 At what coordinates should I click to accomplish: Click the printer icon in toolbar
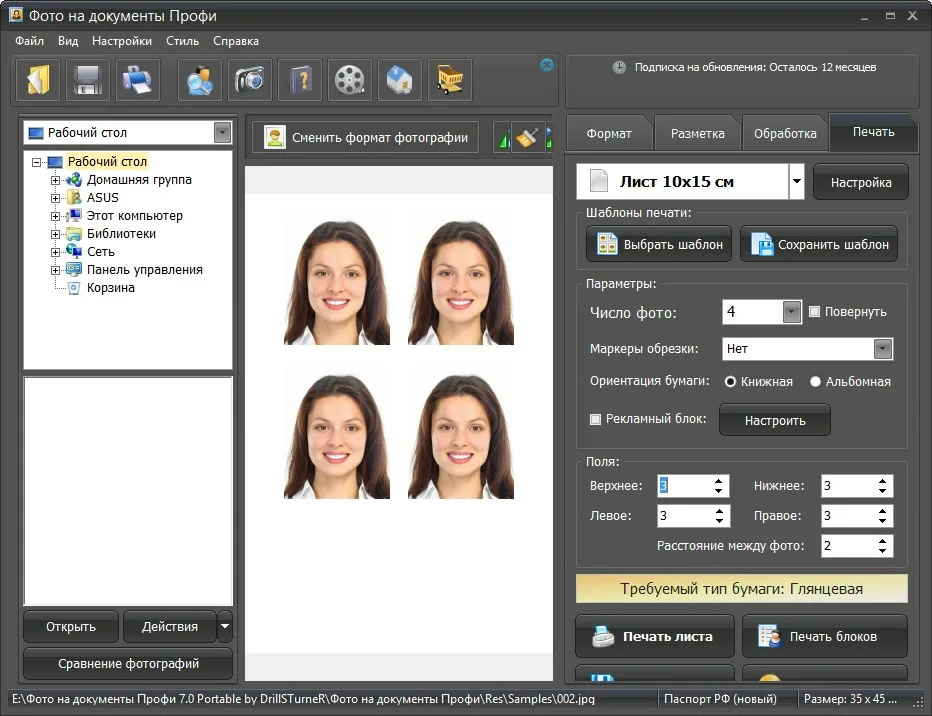click(137, 80)
